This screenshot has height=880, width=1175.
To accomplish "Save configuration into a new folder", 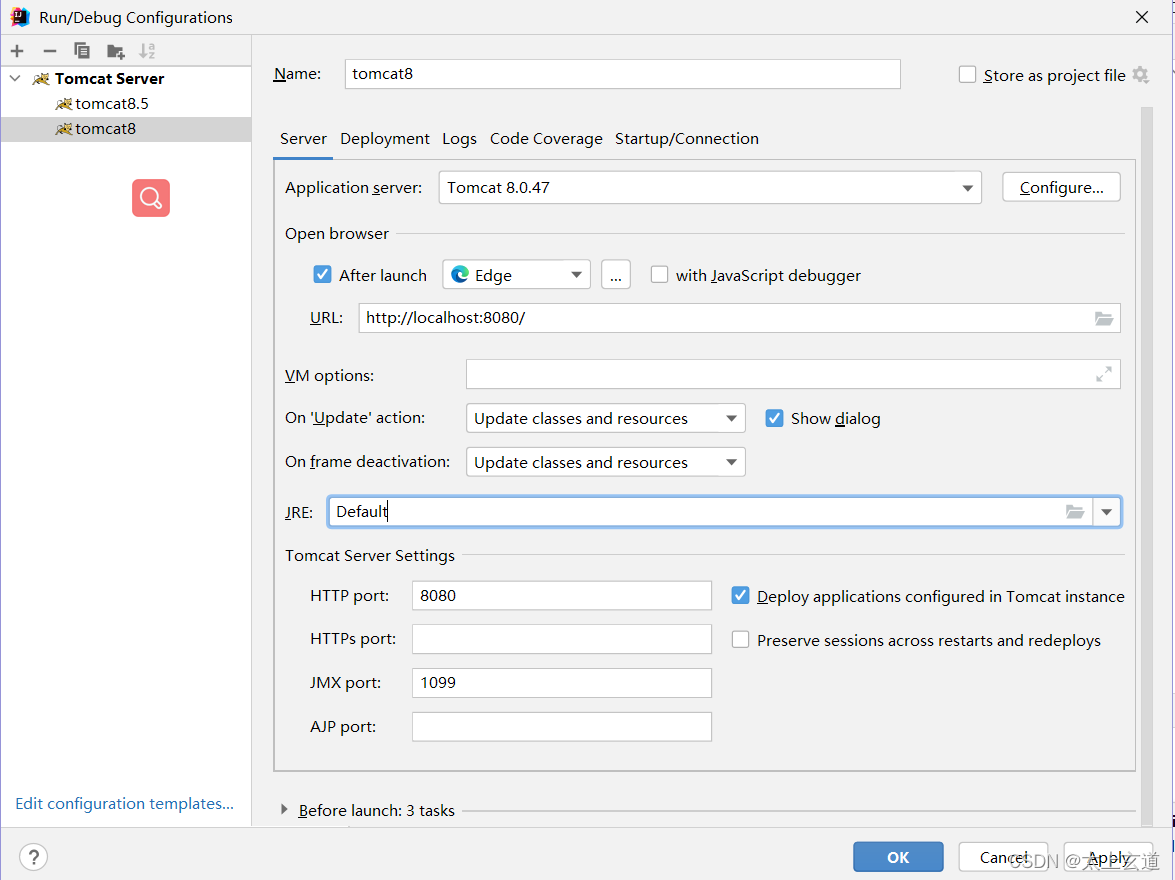I will 115,51.
